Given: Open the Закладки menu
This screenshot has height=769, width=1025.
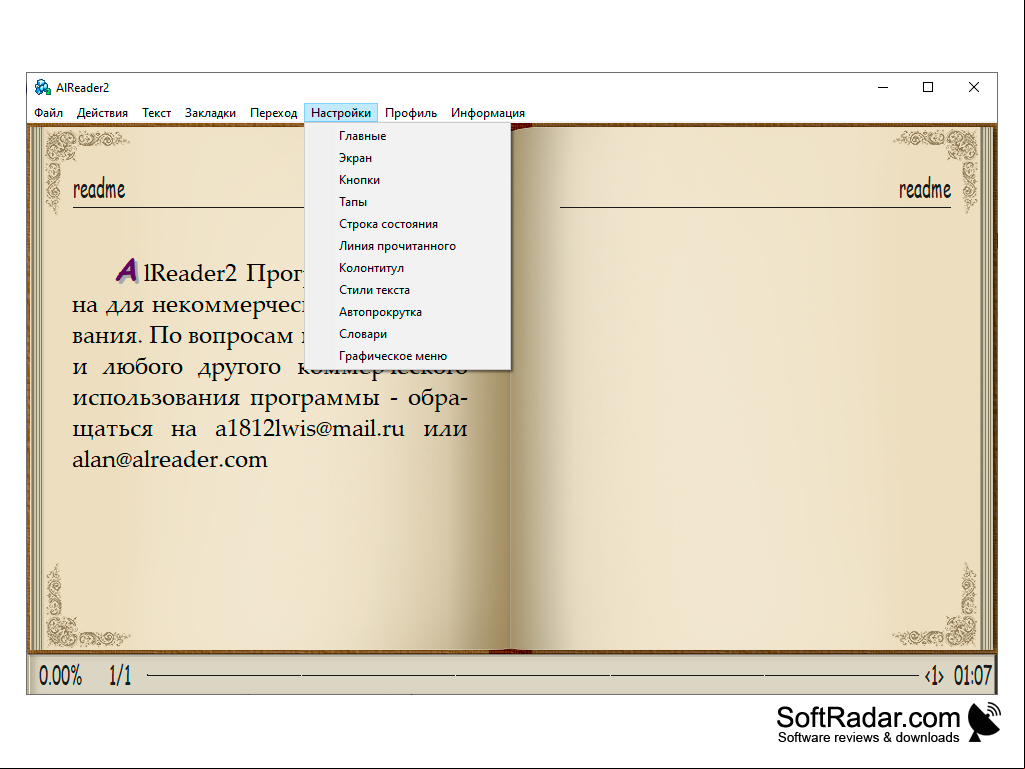Looking at the screenshot, I should click(210, 112).
